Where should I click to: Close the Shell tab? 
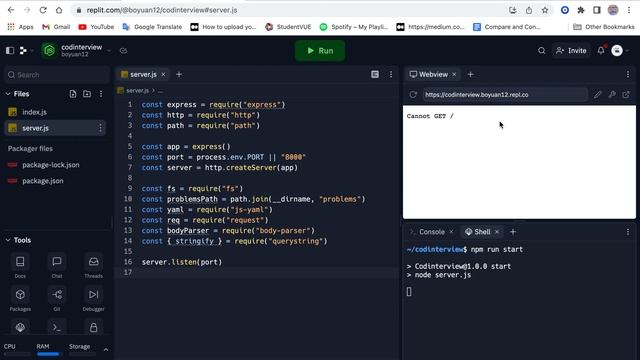coord(497,232)
